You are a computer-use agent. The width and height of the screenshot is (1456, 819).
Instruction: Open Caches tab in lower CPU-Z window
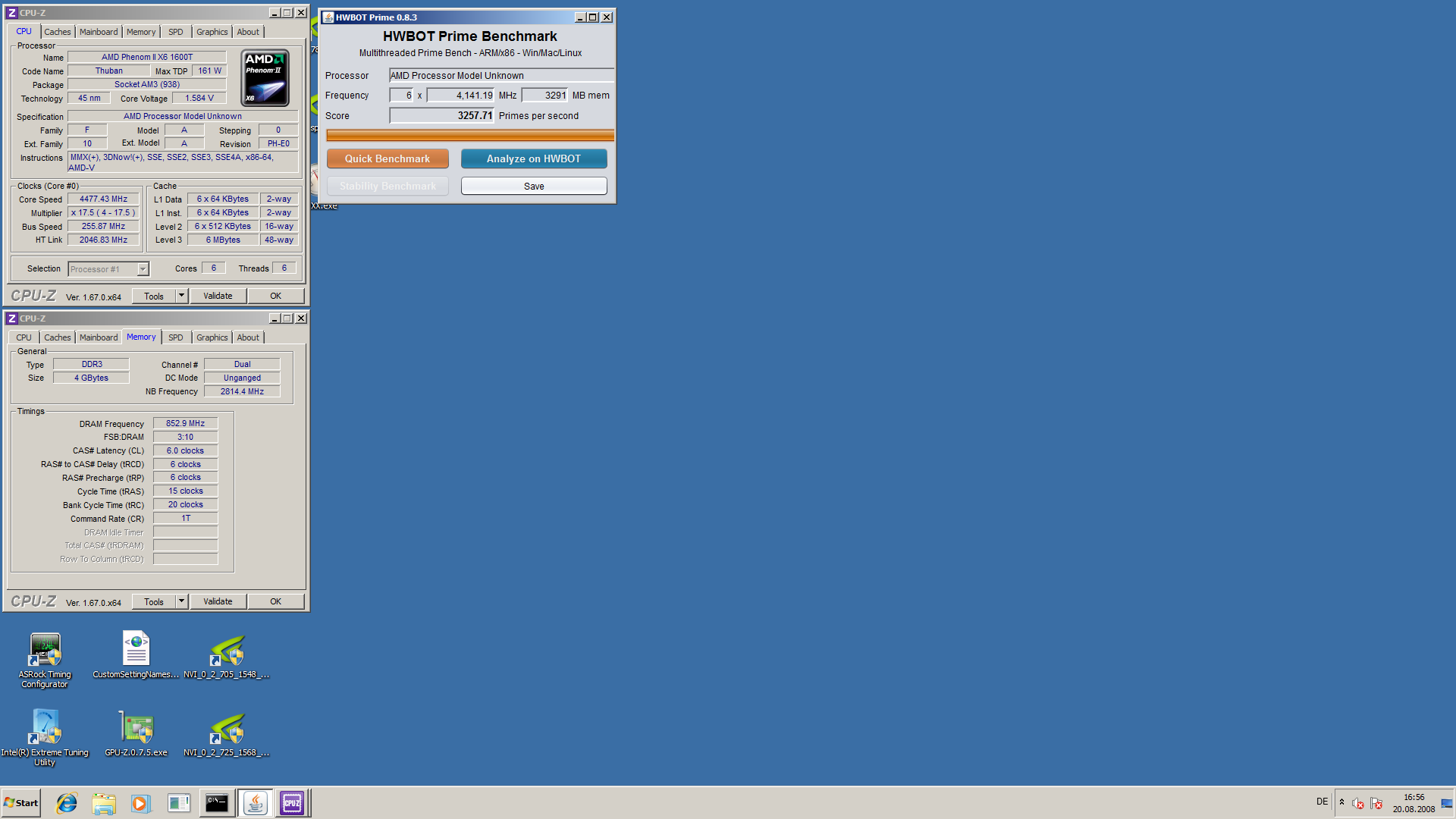[57, 337]
